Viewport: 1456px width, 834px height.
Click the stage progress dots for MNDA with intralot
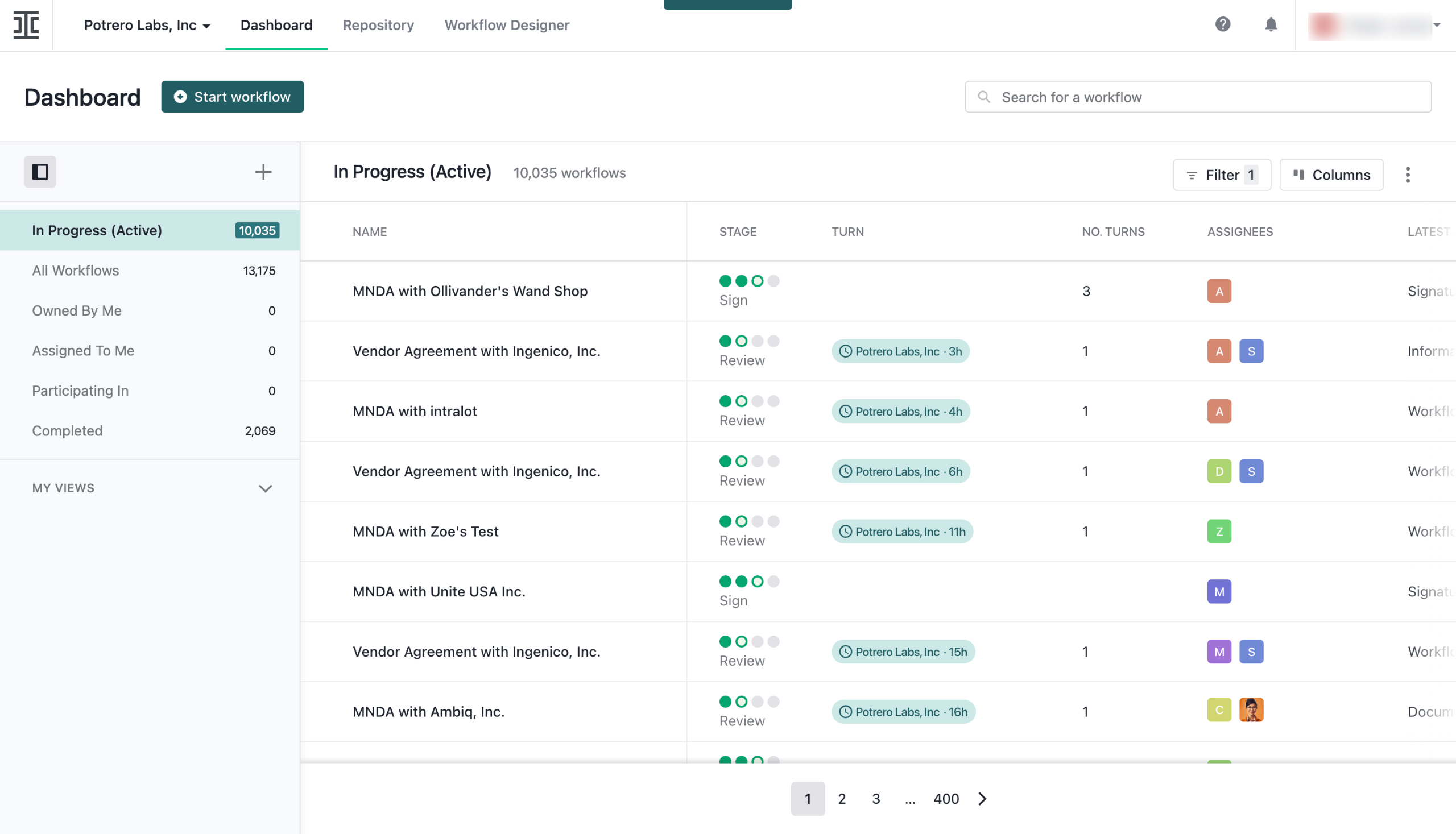749,401
